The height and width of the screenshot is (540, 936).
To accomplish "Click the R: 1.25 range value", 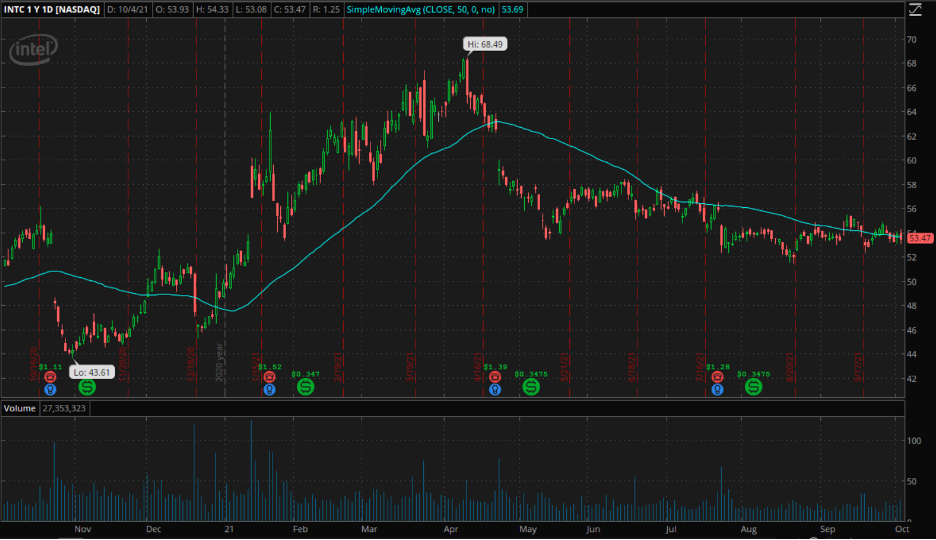I will [328, 10].
